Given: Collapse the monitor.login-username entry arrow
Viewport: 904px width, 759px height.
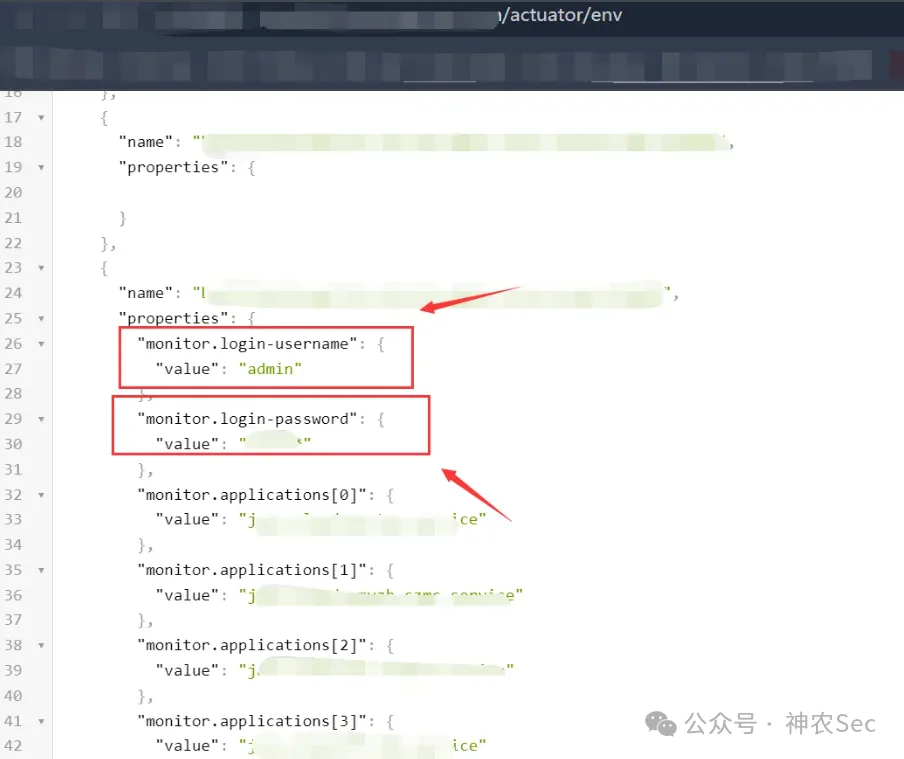Looking at the screenshot, I should coord(41,344).
